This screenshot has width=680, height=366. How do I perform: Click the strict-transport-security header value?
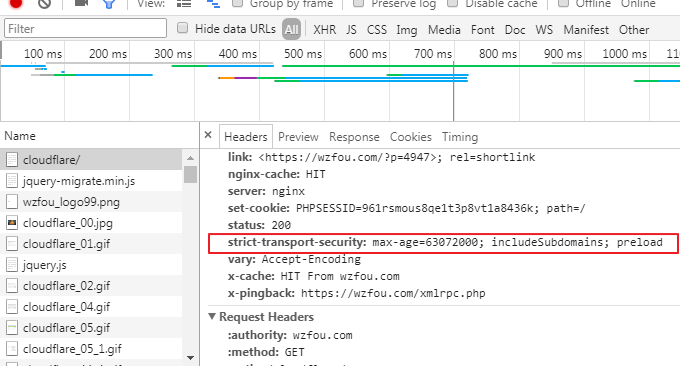(517, 242)
